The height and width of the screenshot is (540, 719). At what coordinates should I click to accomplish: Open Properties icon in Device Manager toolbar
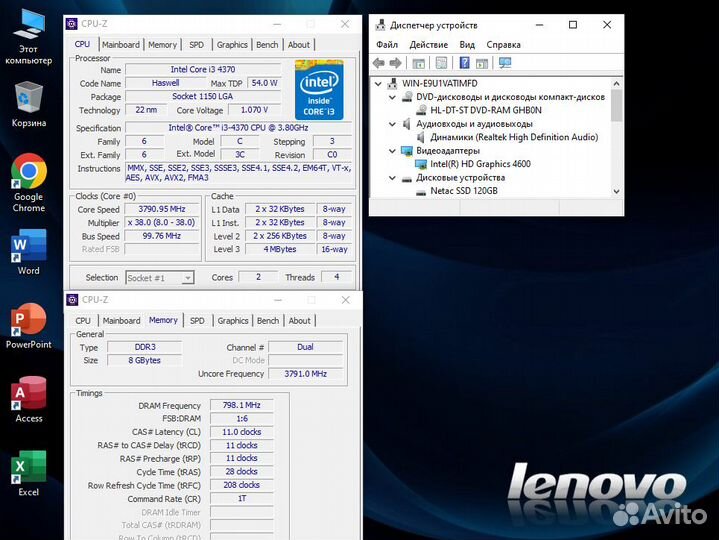(x=441, y=63)
